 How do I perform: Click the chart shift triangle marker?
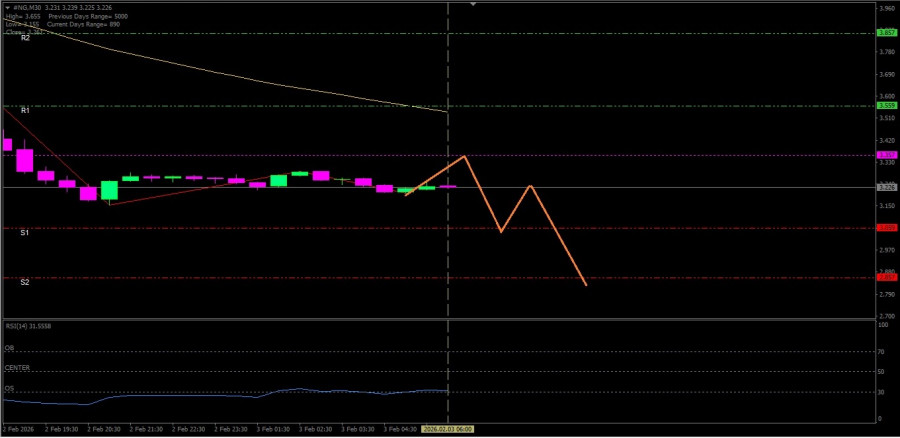[473, 4]
